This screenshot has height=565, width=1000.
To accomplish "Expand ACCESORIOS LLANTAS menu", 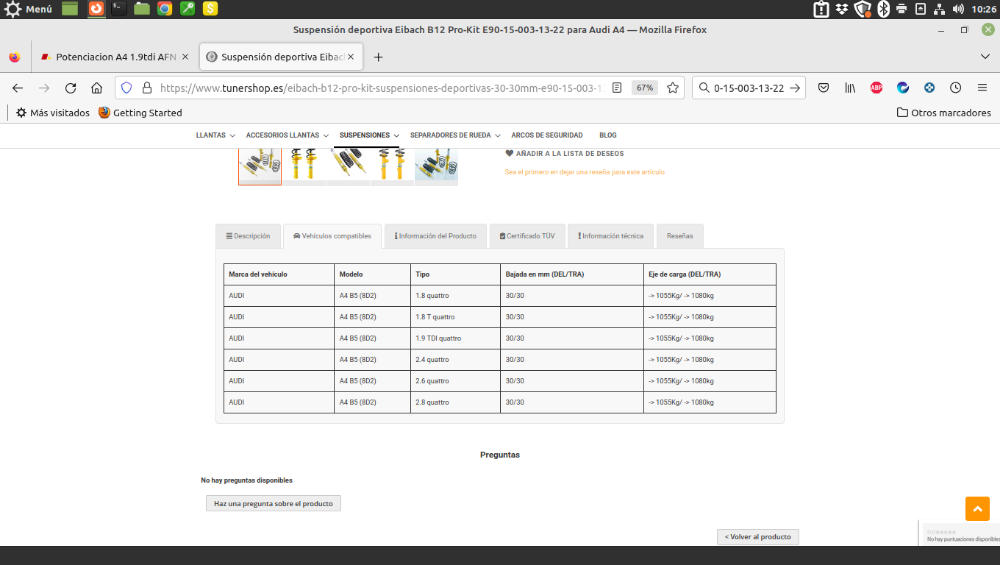I will pyautogui.click(x=287, y=135).
